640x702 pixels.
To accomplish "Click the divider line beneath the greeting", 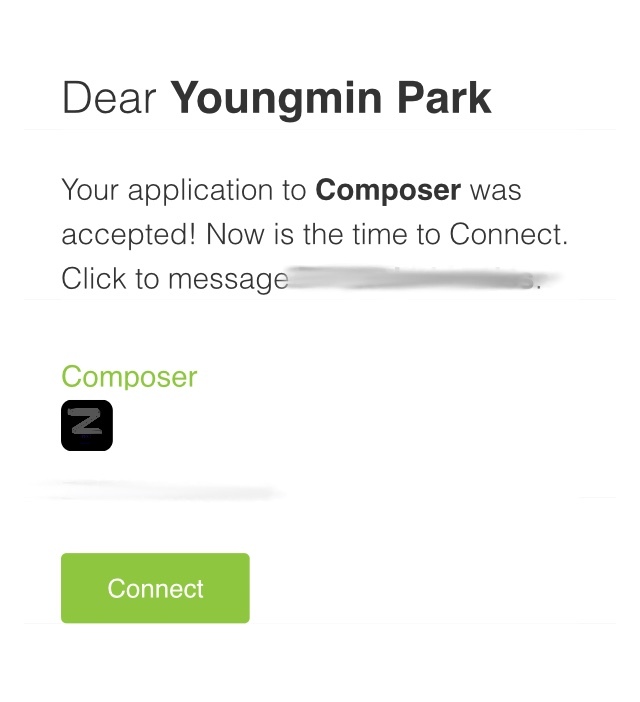I will pyautogui.click(x=320, y=129).
